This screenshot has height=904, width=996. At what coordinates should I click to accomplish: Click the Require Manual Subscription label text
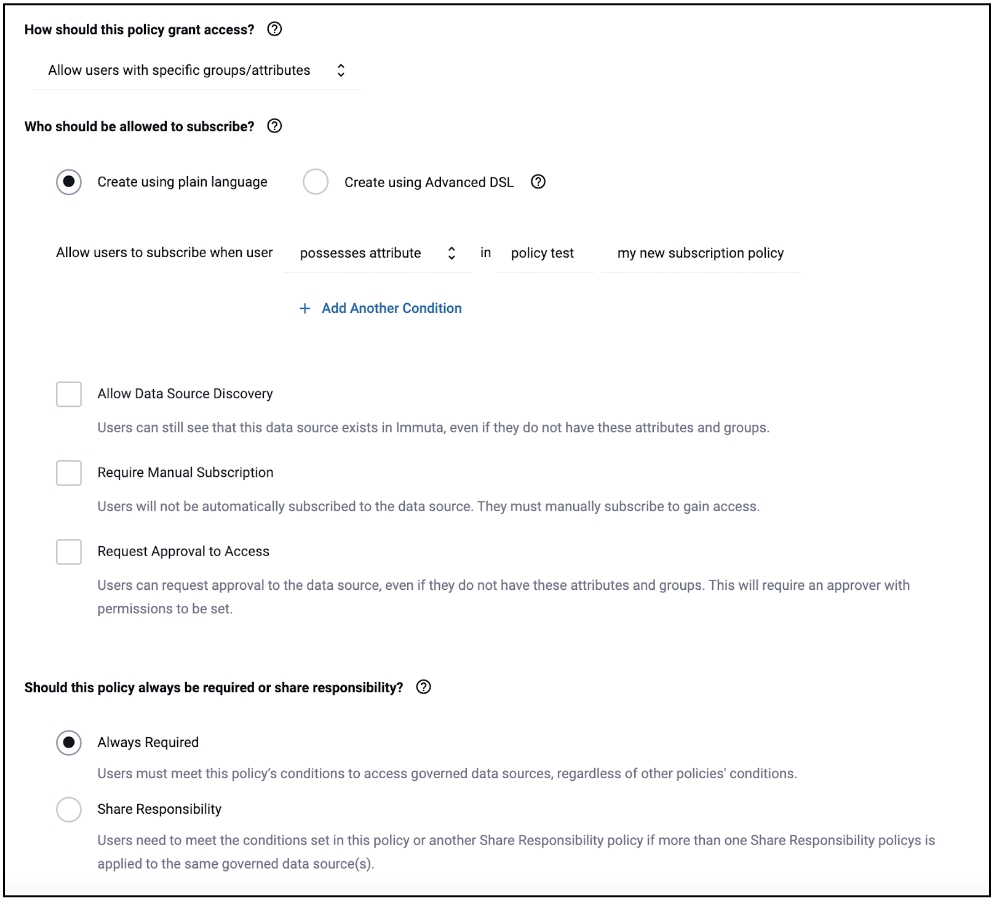click(185, 472)
